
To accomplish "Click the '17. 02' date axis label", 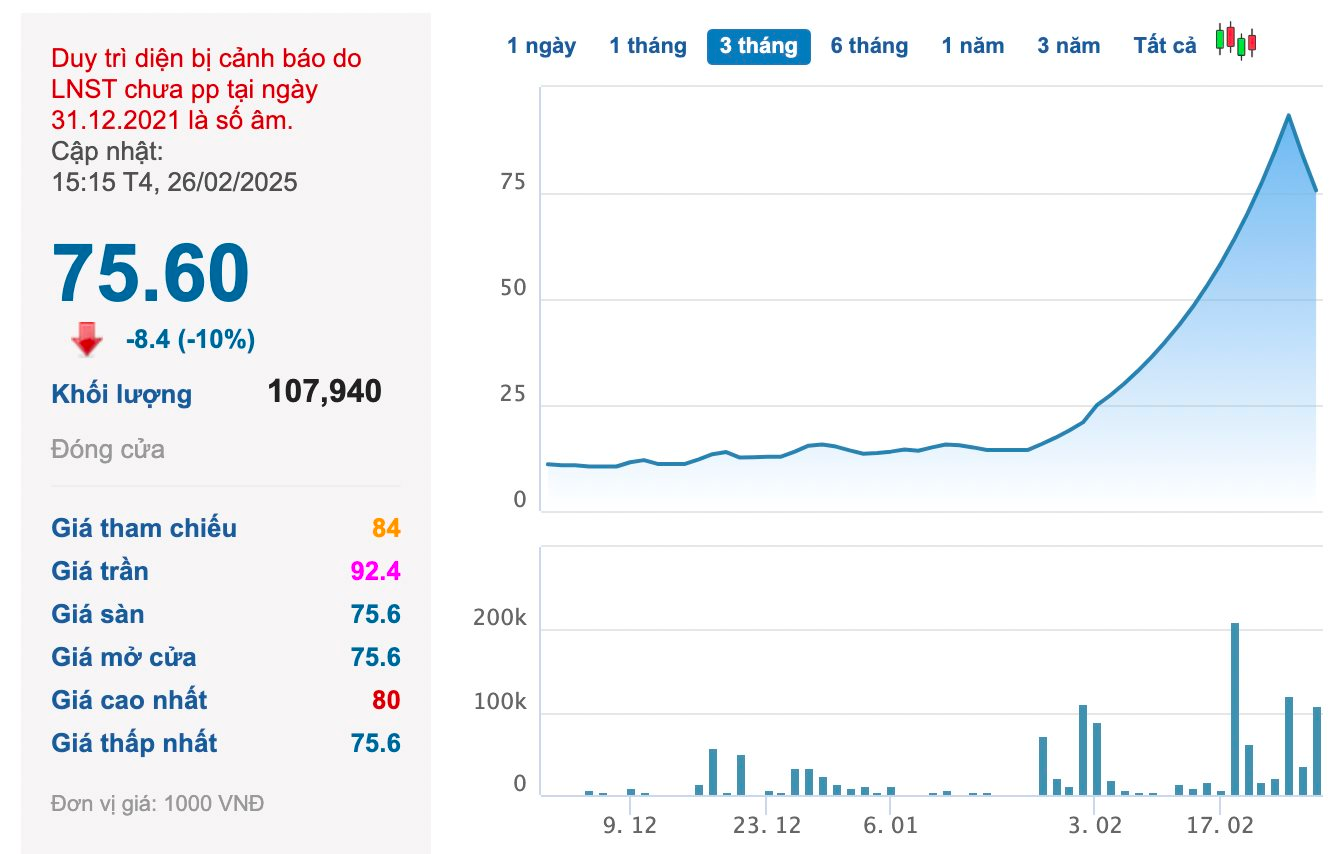I will click(1221, 827).
